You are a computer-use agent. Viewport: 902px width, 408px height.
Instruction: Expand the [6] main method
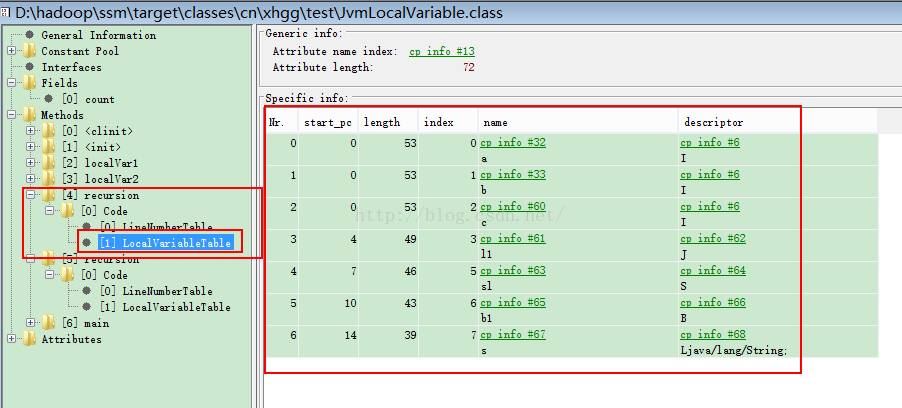pos(31,323)
